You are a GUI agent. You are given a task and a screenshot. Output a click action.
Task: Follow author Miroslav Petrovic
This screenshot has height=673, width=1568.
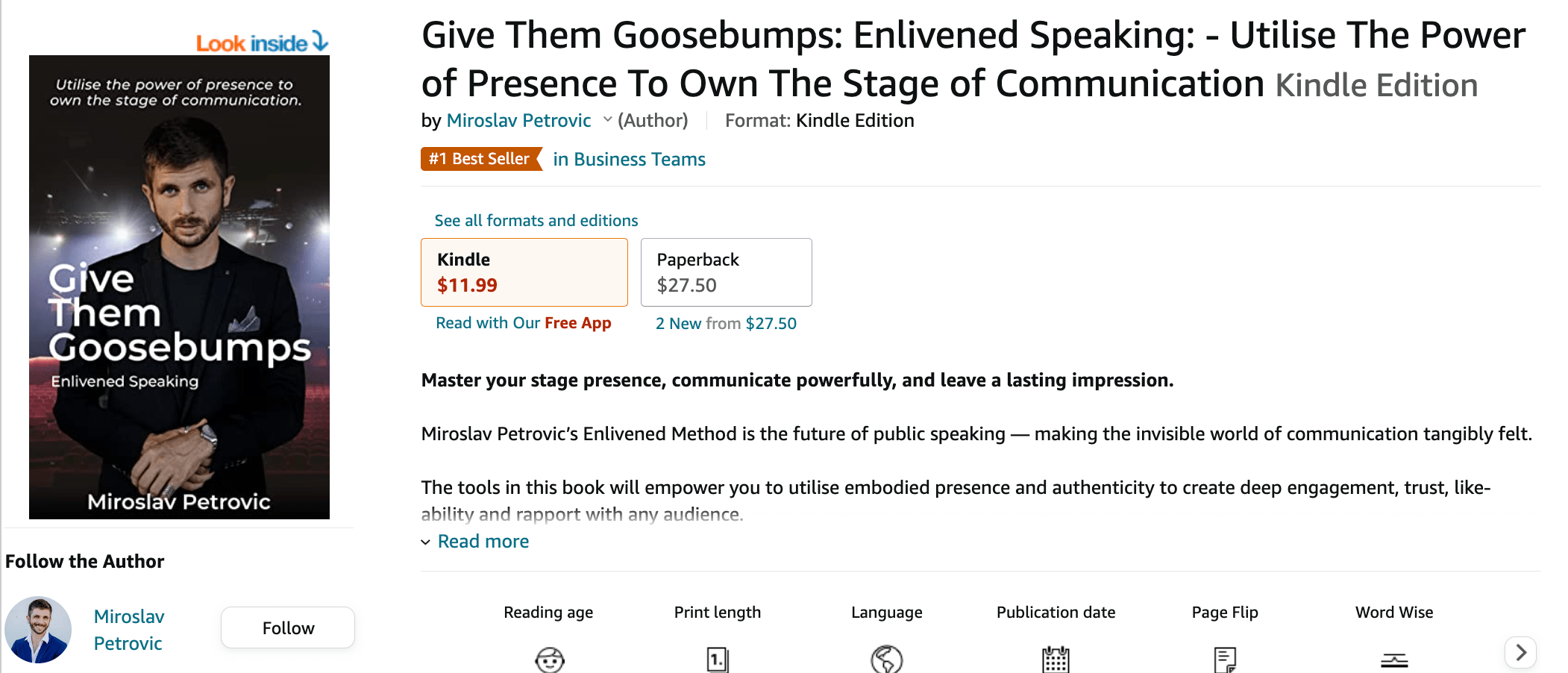click(x=288, y=628)
